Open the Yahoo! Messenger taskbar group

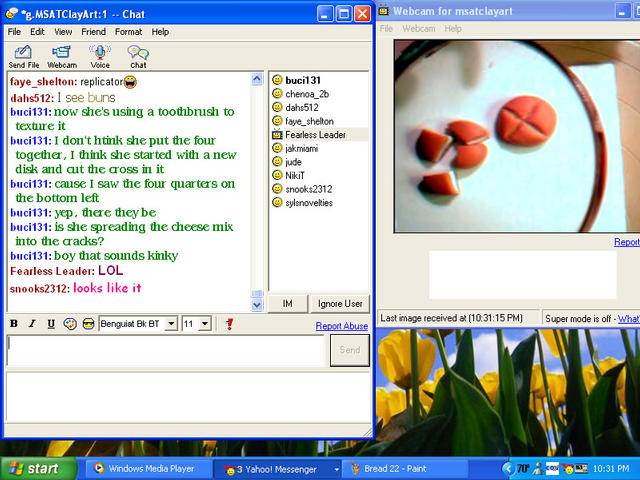277,469
